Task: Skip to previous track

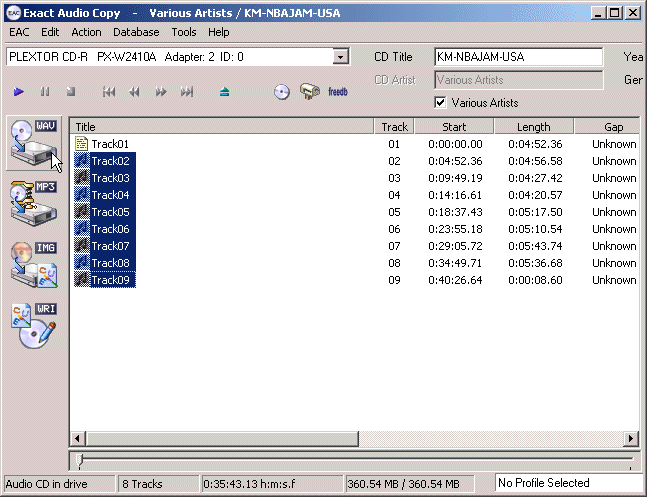Action: pyautogui.click(x=109, y=92)
